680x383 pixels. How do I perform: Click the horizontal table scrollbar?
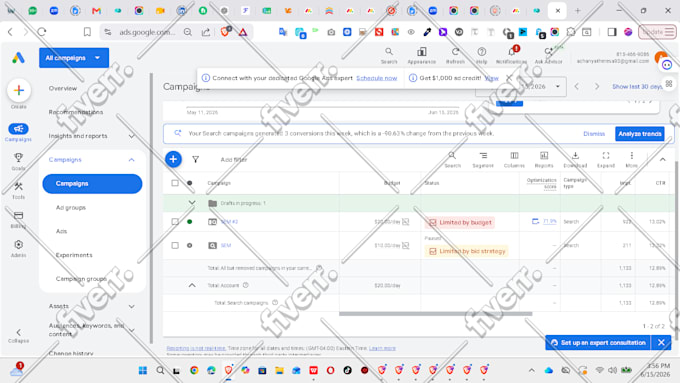point(435,314)
